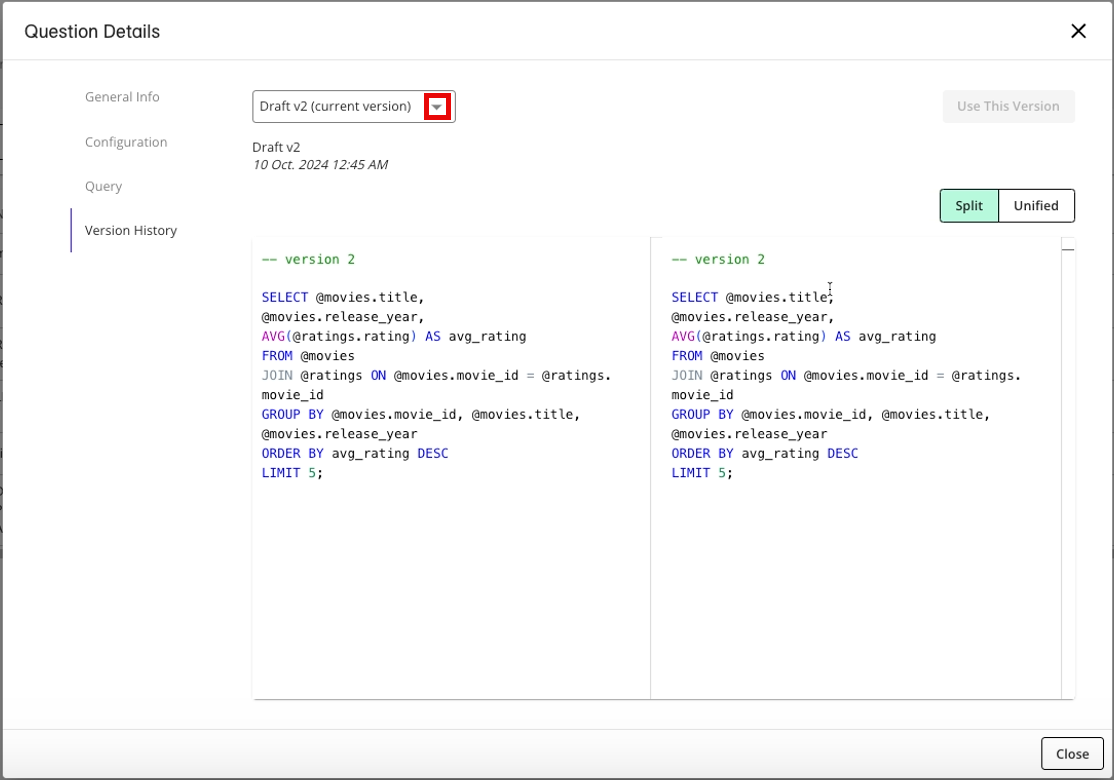
Task: Expand the version selector dropdown arrow
Action: (x=436, y=107)
